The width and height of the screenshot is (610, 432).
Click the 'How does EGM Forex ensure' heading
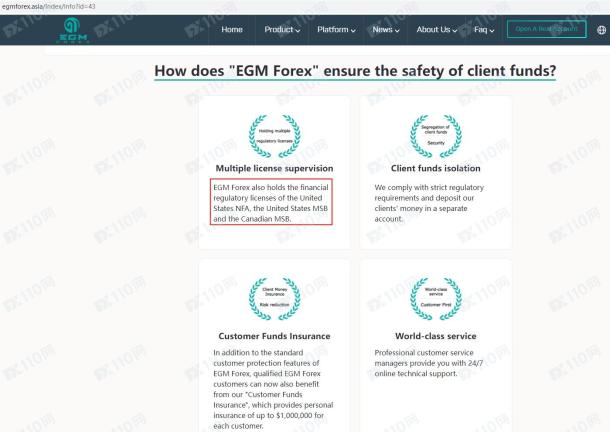click(355, 71)
